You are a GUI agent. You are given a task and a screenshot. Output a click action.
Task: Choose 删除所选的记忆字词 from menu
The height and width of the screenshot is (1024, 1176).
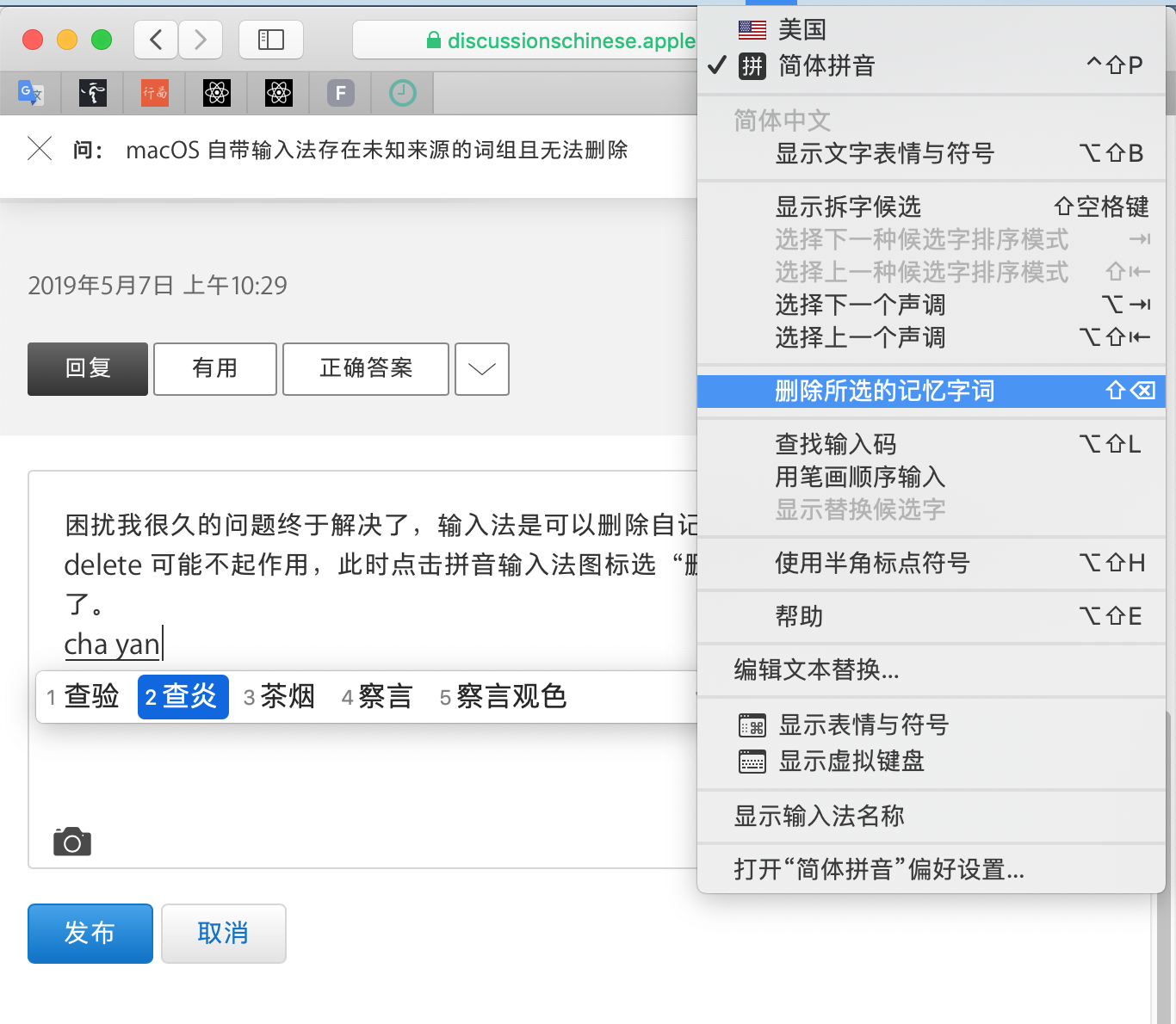pyautogui.click(x=884, y=391)
